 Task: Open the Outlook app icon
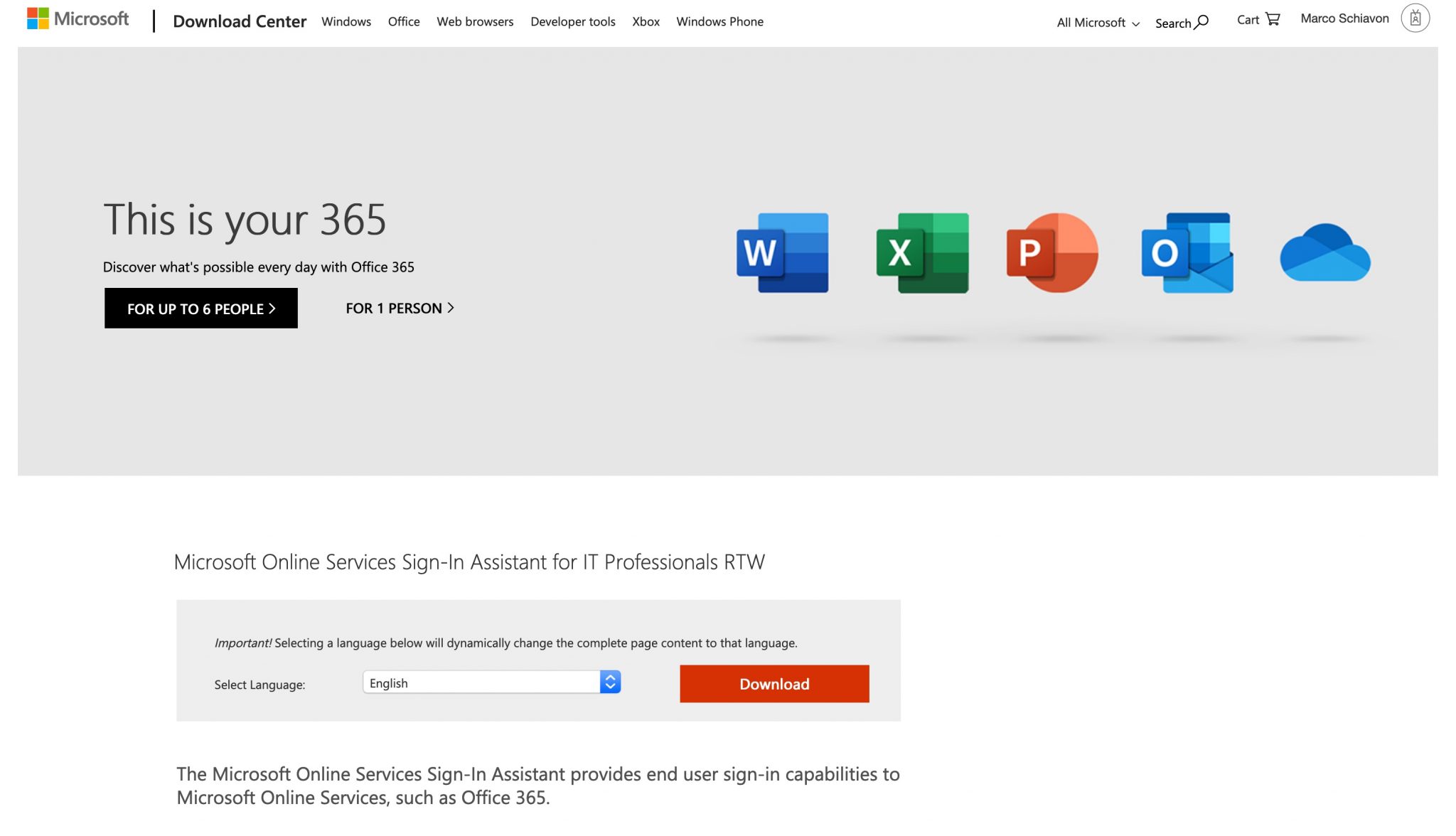(1187, 252)
